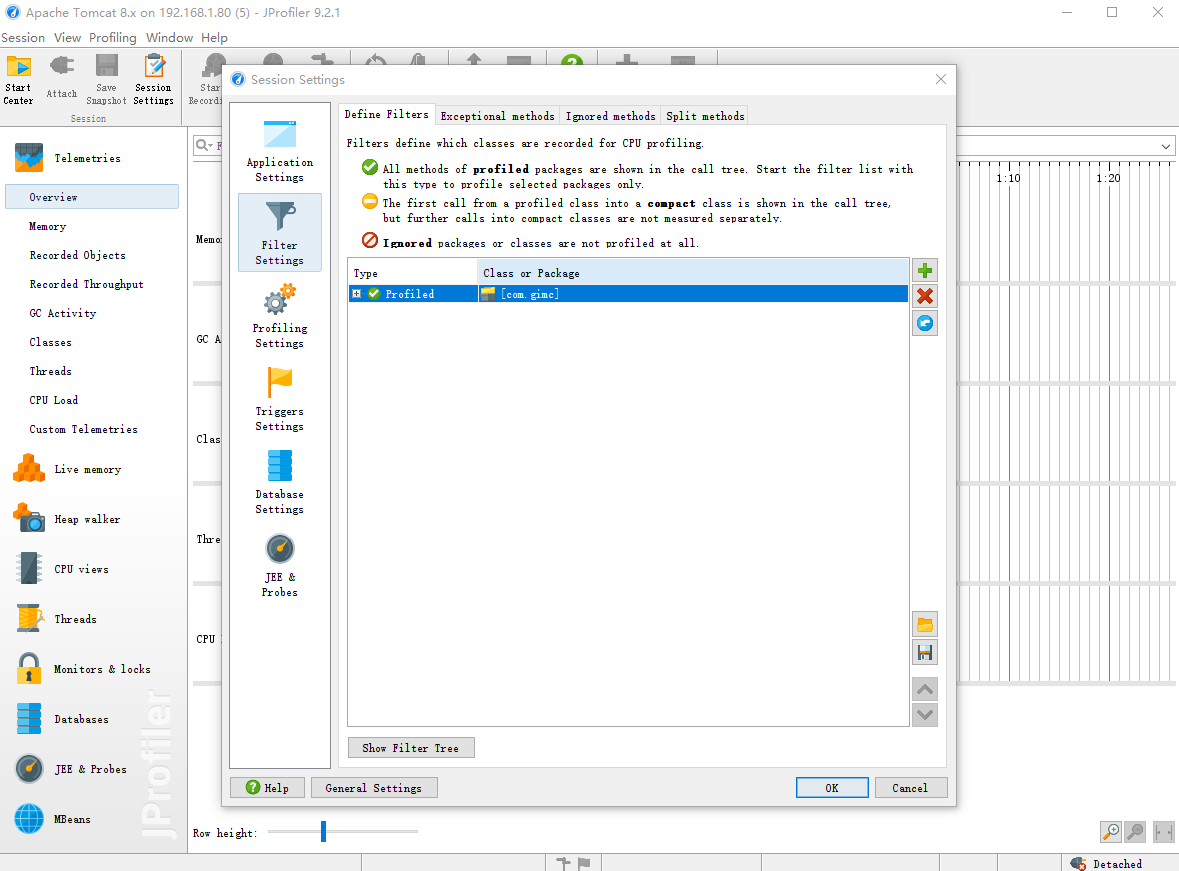Select the [com.gimc] package cell
The width and height of the screenshot is (1179, 871).
pyautogui.click(x=693, y=294)
